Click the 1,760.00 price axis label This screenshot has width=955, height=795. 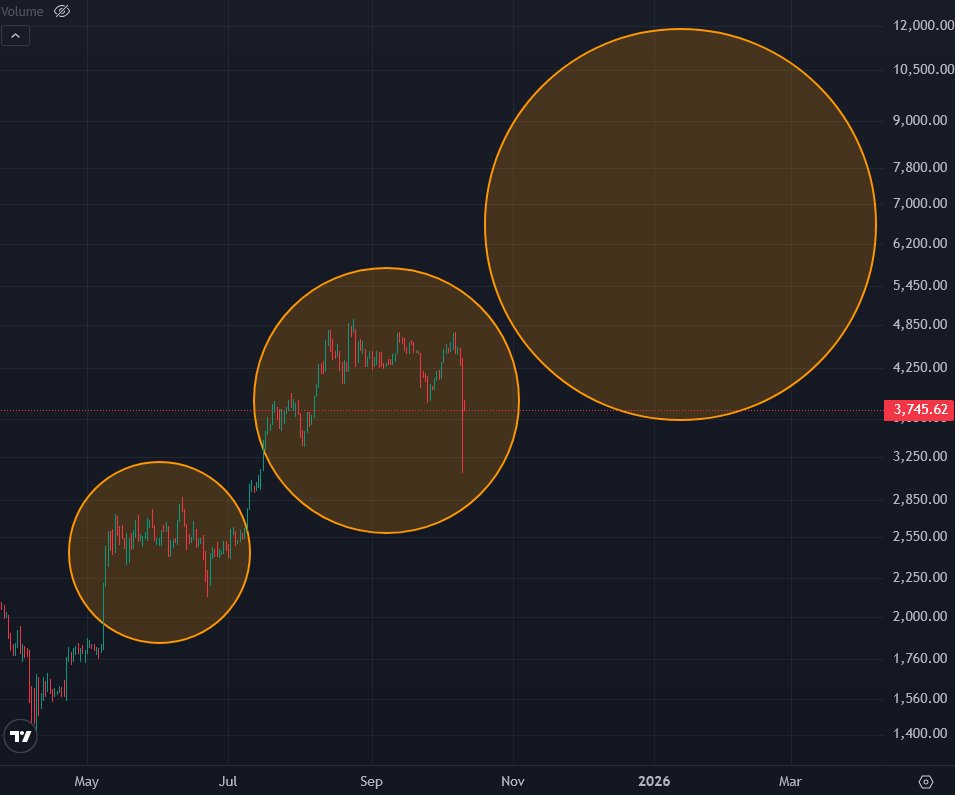[x=920, y=658]
